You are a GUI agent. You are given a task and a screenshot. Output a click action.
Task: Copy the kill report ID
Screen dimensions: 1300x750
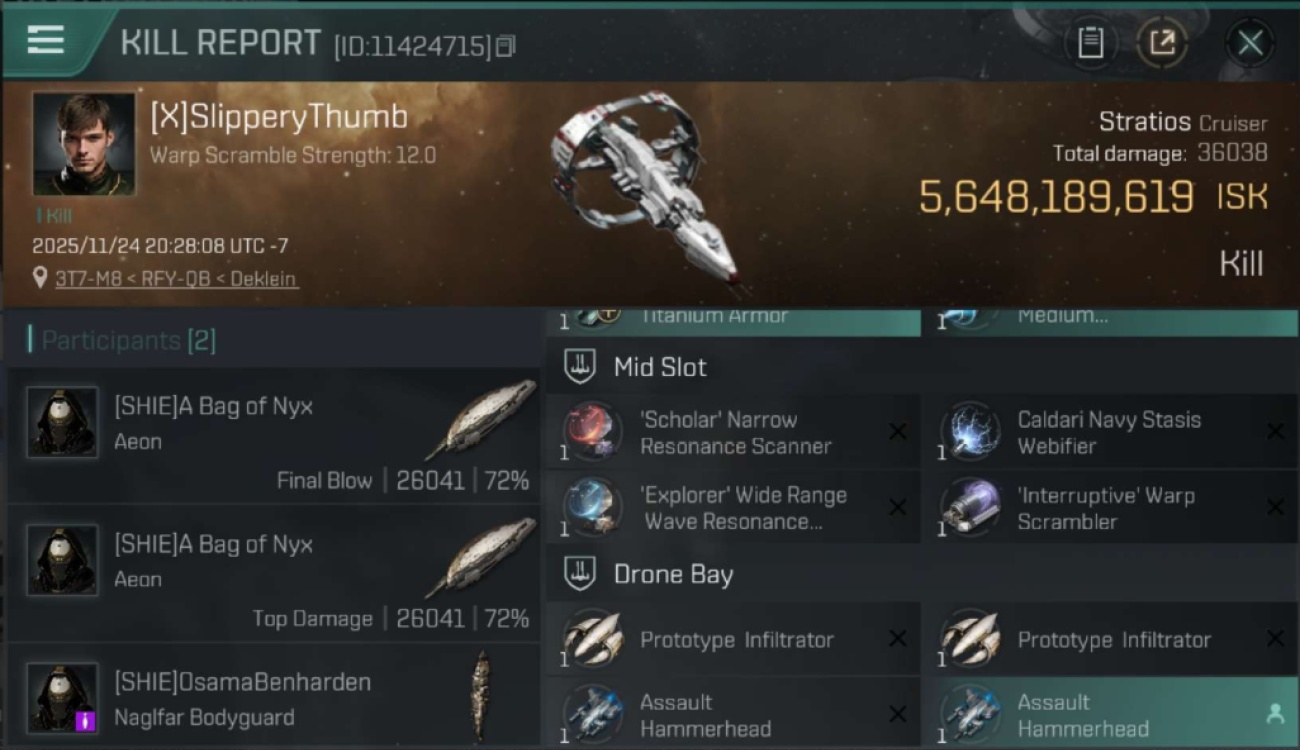[506, 46]
